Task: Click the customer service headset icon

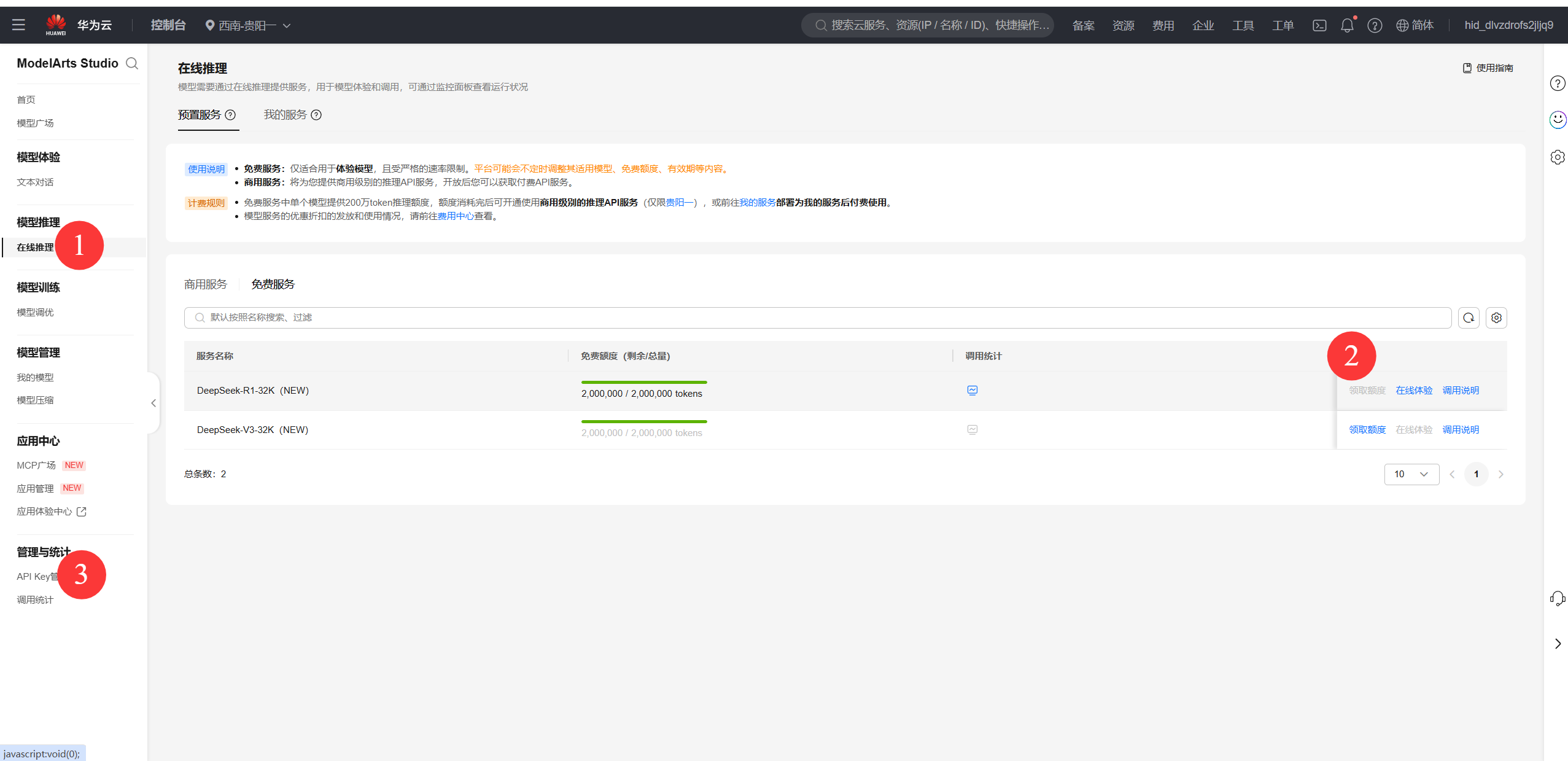Action: click(x=1558, y=598)
